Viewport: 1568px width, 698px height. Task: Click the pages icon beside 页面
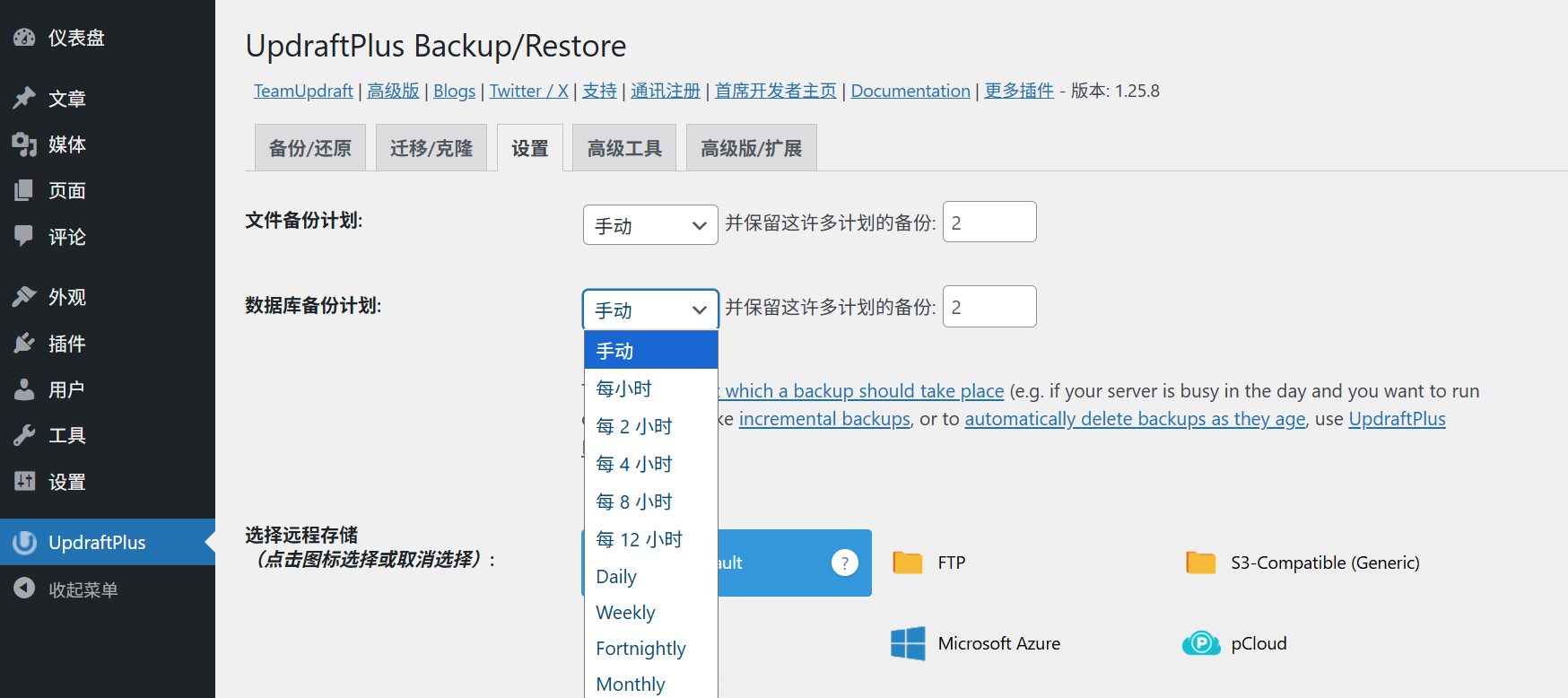click(24, 190)
